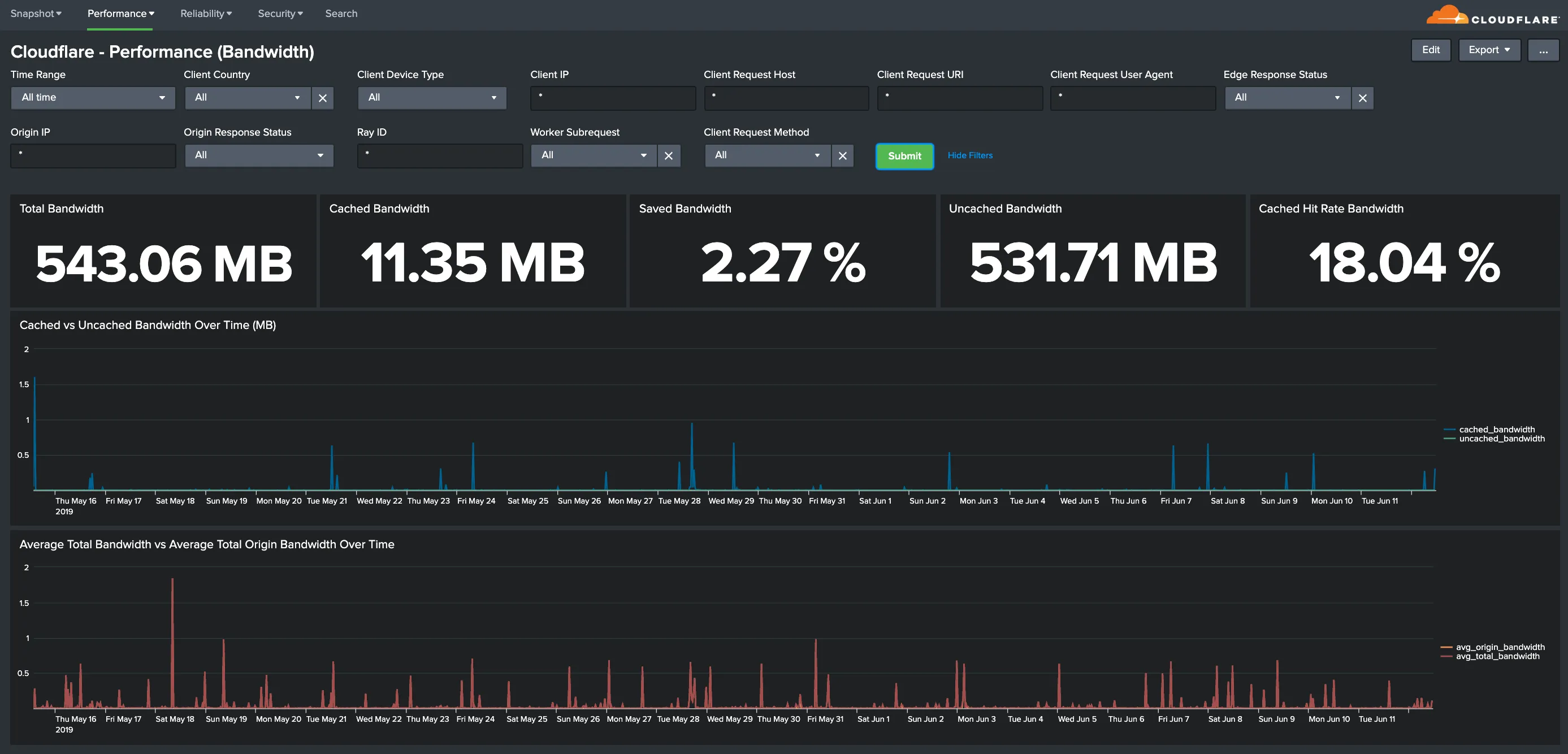Click inside the Ray ID input field

pos(439,155)
